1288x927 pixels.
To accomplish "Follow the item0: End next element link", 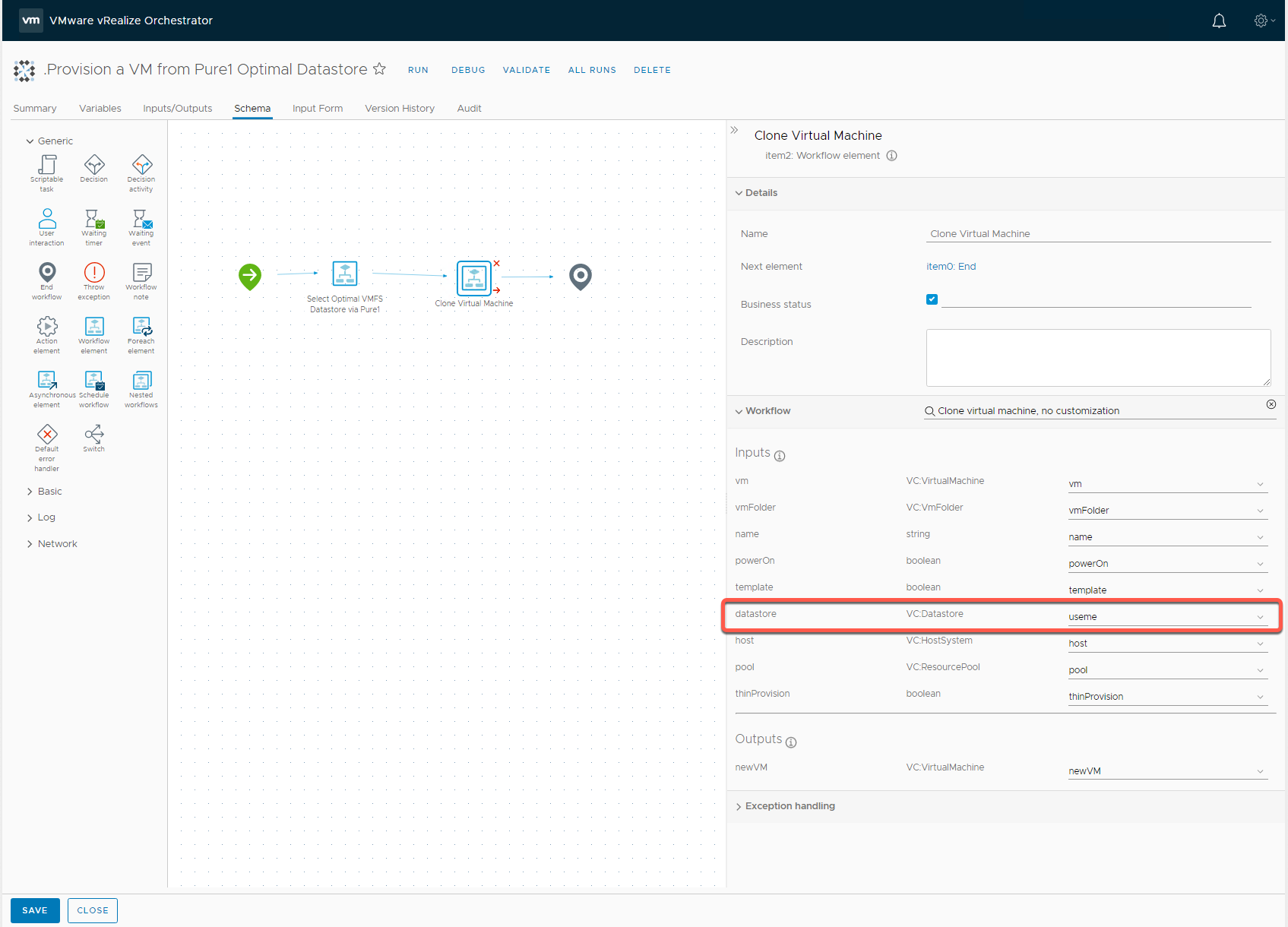I will tap(951, 267).
